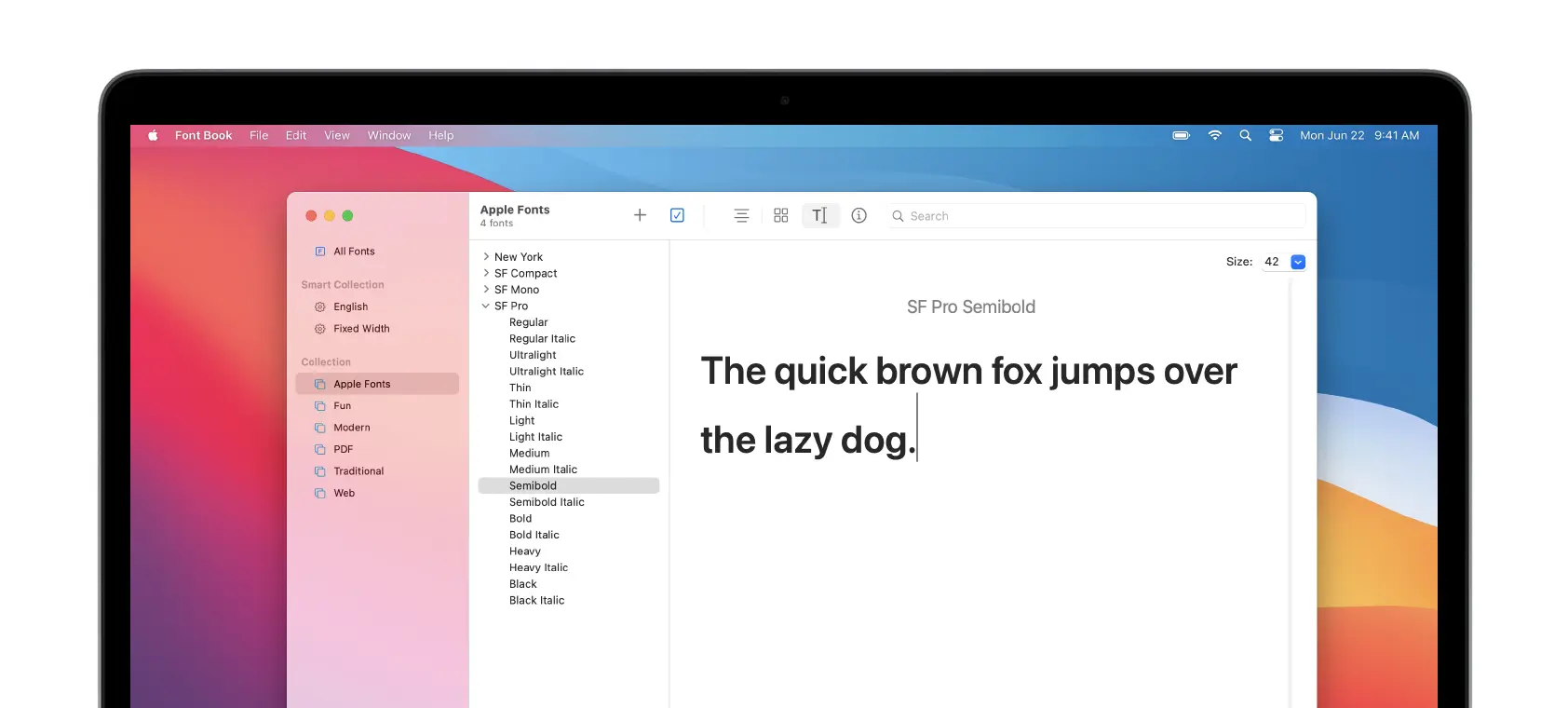Open Control Center in the menu bar
This screenshot has width=1568, height=708.
point(1276,135)
